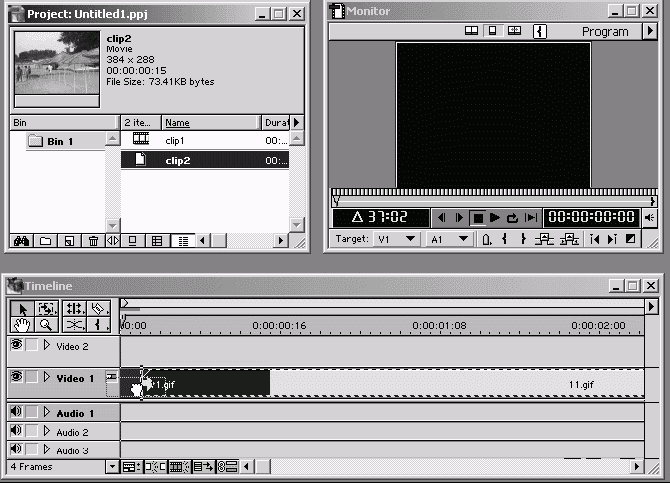670x483 pixels.
Task: Delete selected item with trash icon
Action: click(93, 241)
